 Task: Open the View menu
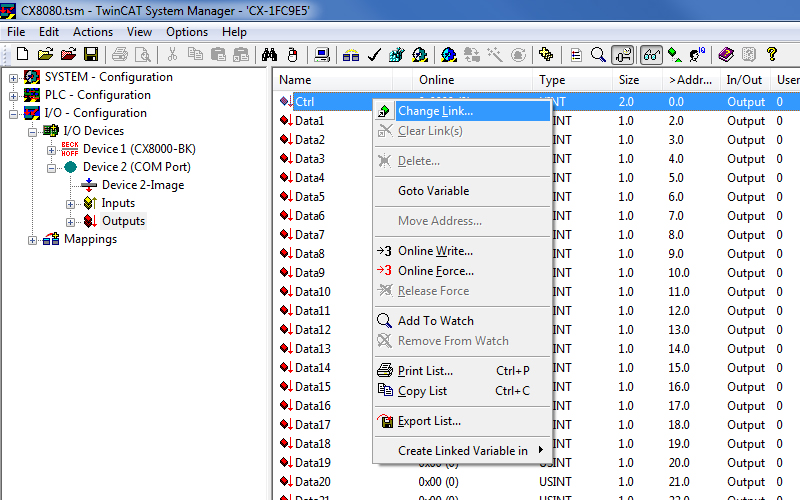coord(139,32)
